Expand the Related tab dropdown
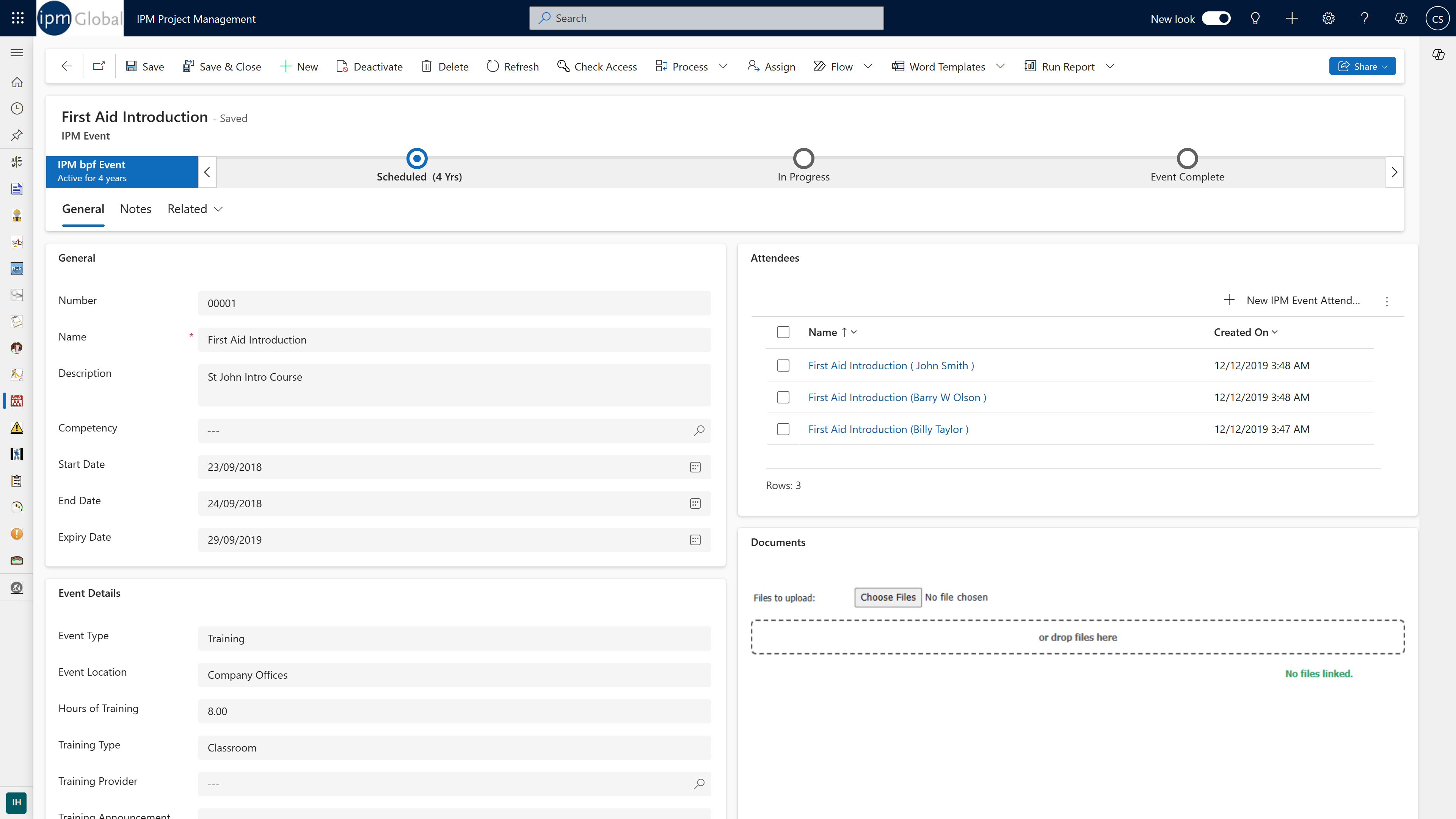This screenshot has height=819, width=1456. pyautogui.click(x=218, y=209)
